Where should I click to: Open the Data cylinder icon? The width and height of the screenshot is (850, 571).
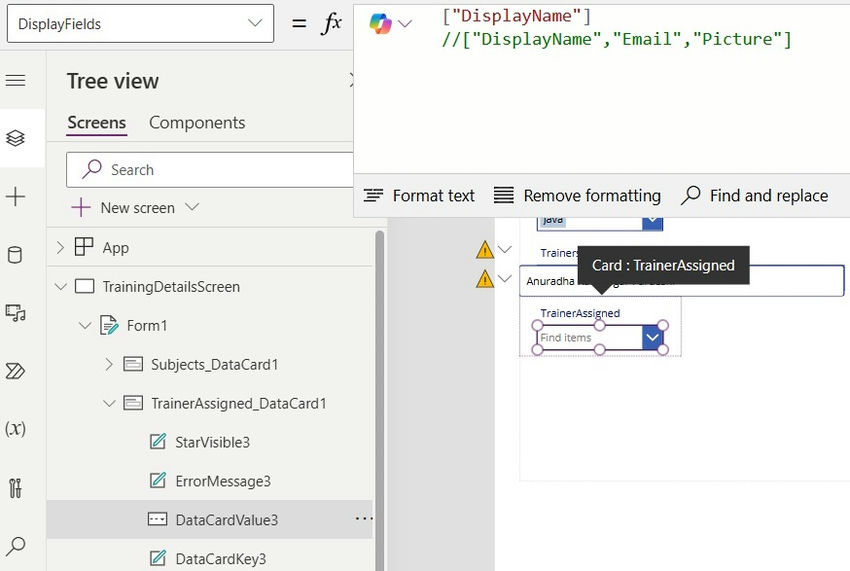pyautogui.click(x=15, y=255)
